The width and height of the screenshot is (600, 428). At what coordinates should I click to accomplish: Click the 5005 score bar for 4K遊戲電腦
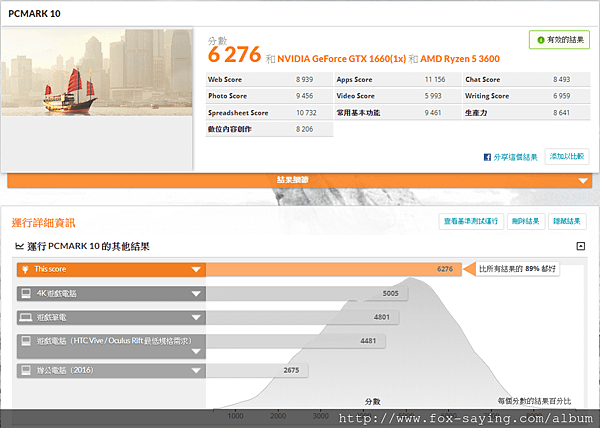tap(307, 293)
